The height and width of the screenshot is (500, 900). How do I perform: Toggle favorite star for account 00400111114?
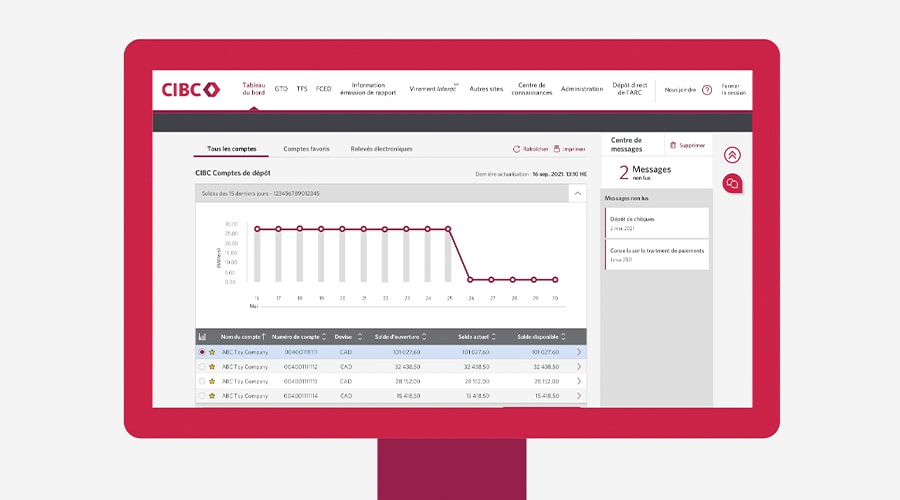pos(212,396)
